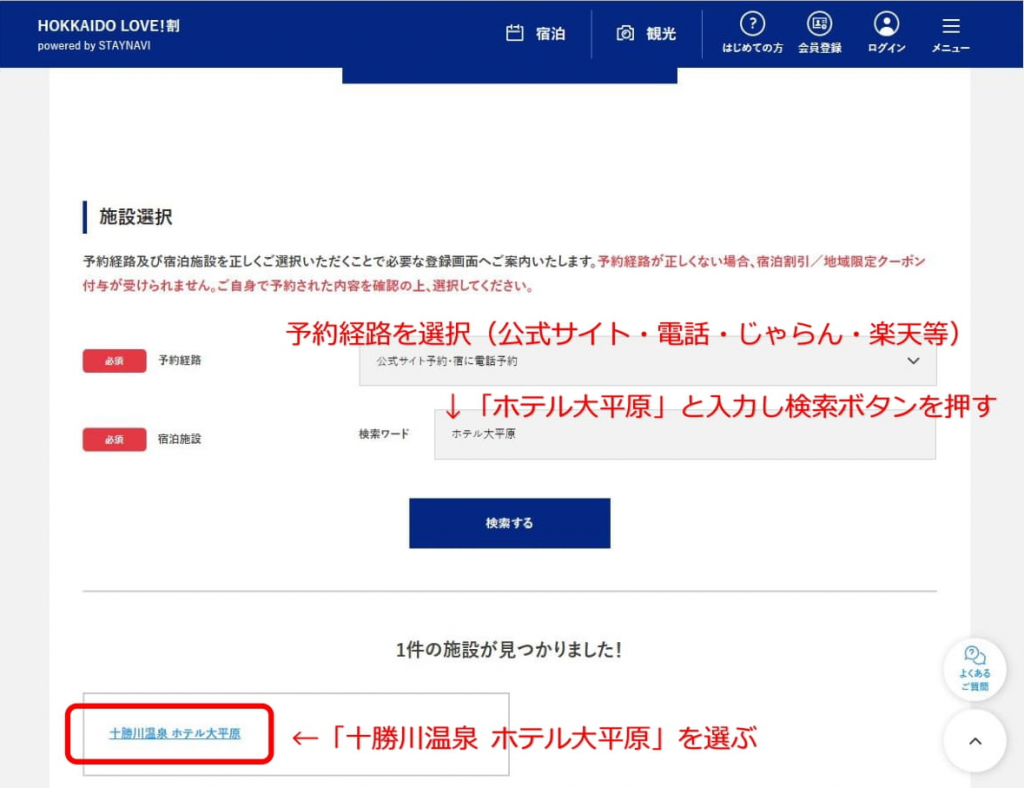Open the よくあるご質問 FAQ chat bubble
This screenshot has height=788, width=1024.
[974, 669]
